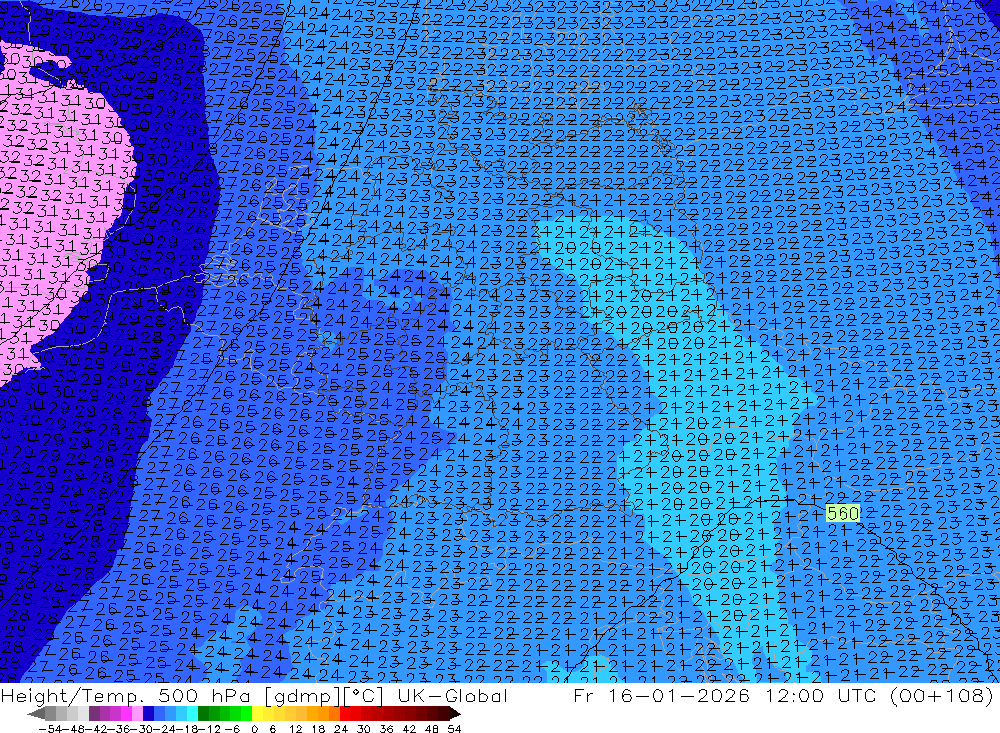Click the 36 legend value

[x=386, y=729]
